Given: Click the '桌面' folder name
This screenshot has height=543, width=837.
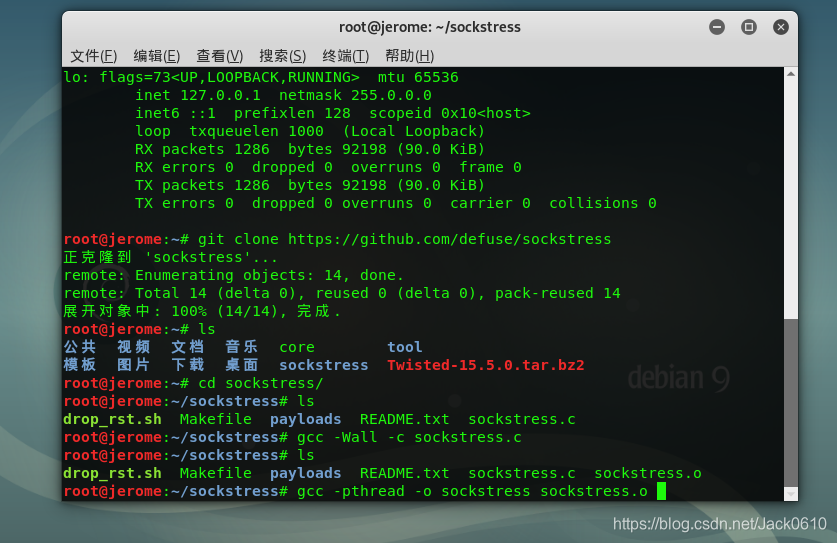Looking at the screenshot, I should tap(241, 365).
